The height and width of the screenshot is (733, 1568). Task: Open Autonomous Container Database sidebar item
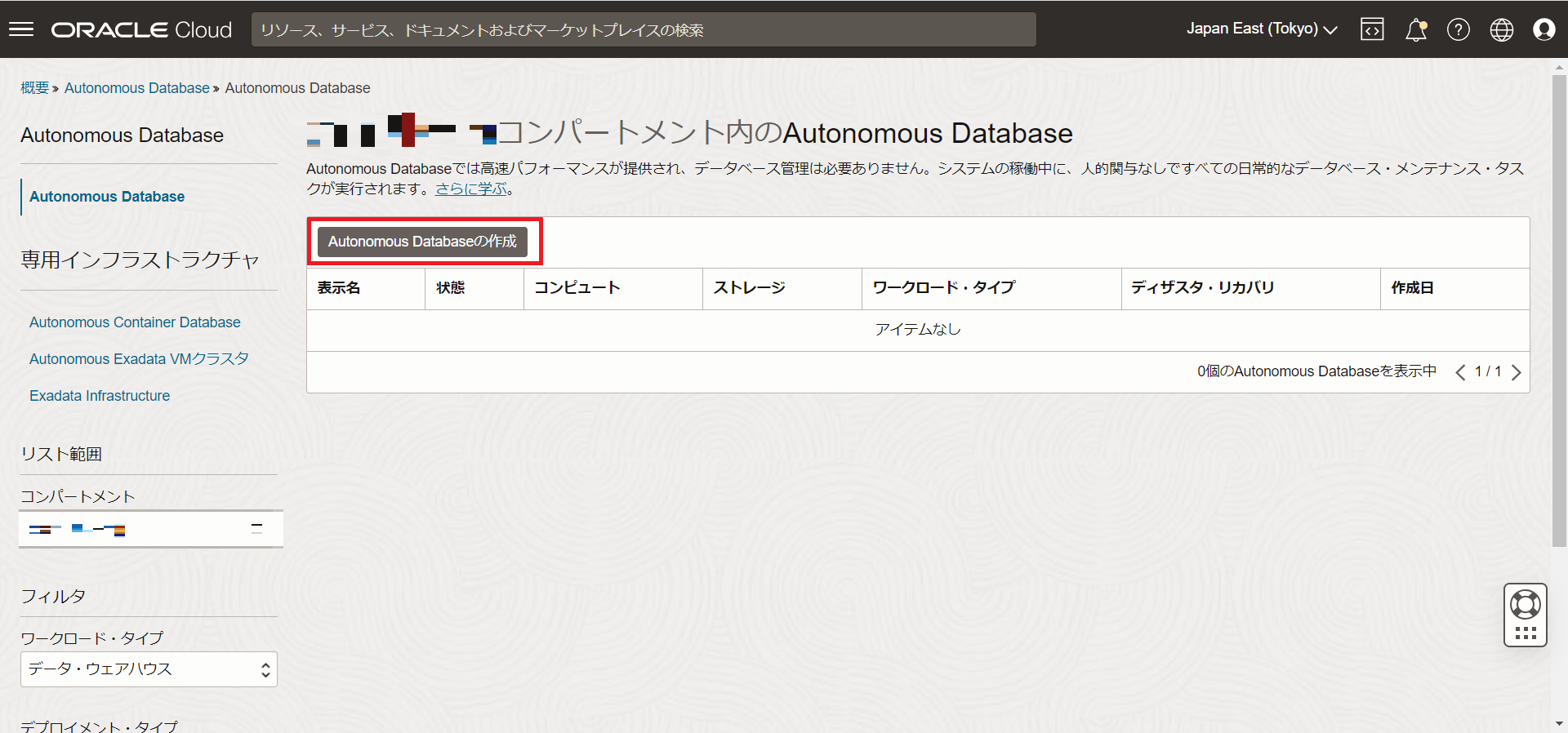click(x=135, y=322)
